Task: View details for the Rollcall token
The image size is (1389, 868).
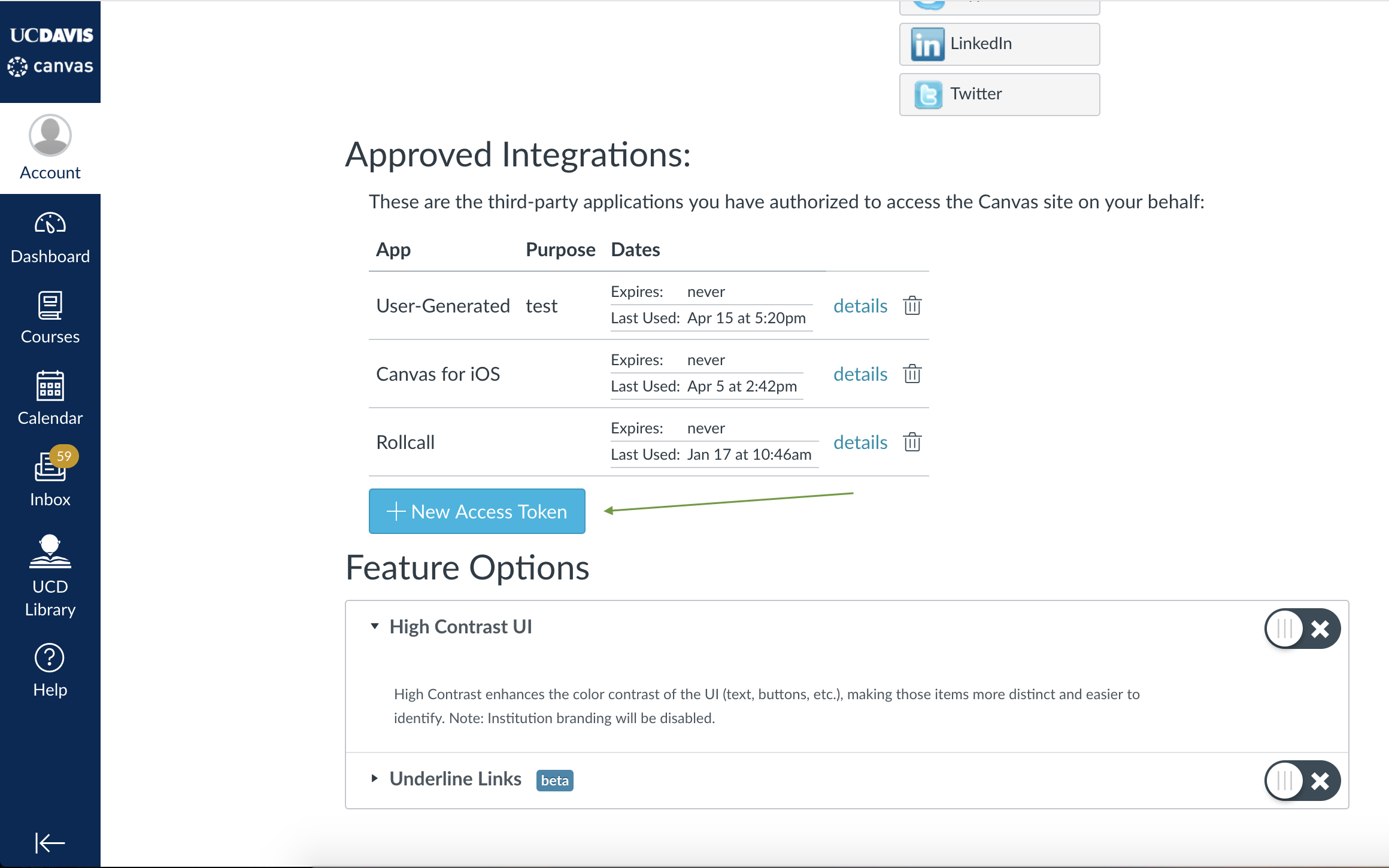Action: (860, 442)
